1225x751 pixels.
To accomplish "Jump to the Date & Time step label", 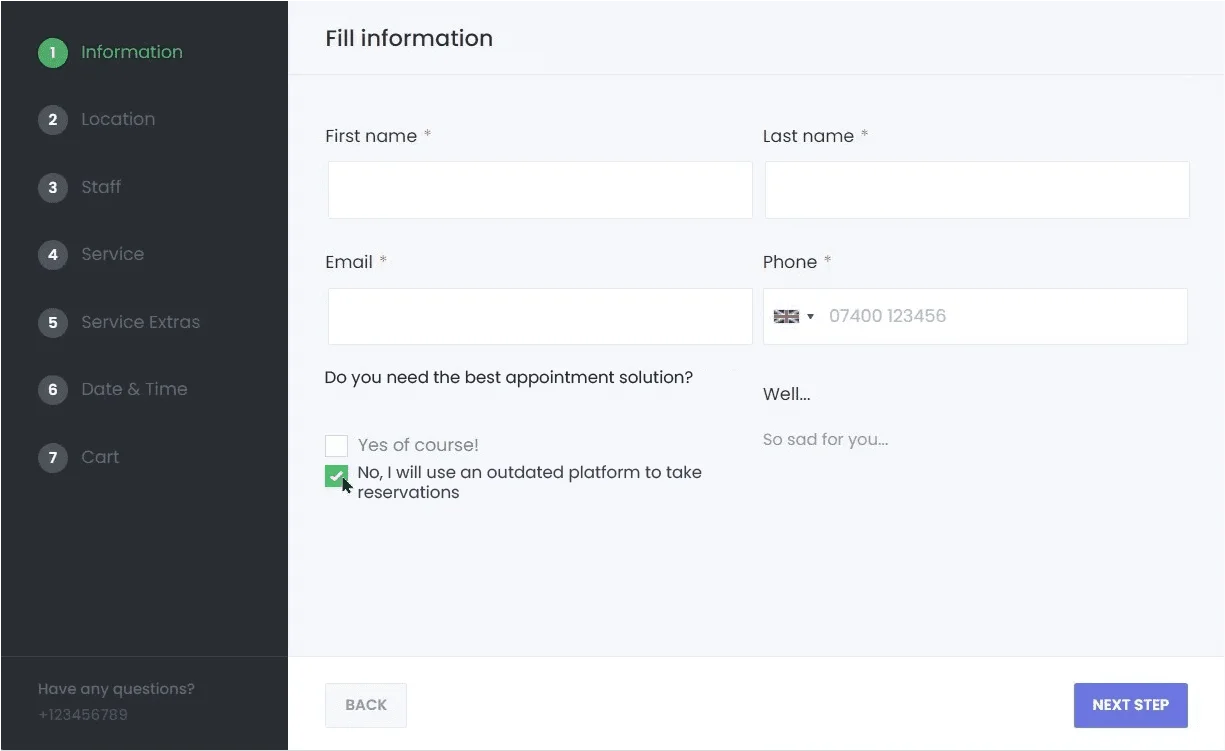I will [134, 389].
